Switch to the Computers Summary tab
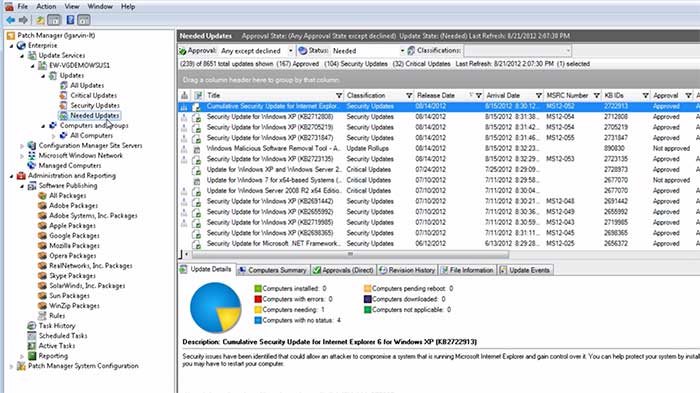Screen dimensions: 700x393 (272, 270)
